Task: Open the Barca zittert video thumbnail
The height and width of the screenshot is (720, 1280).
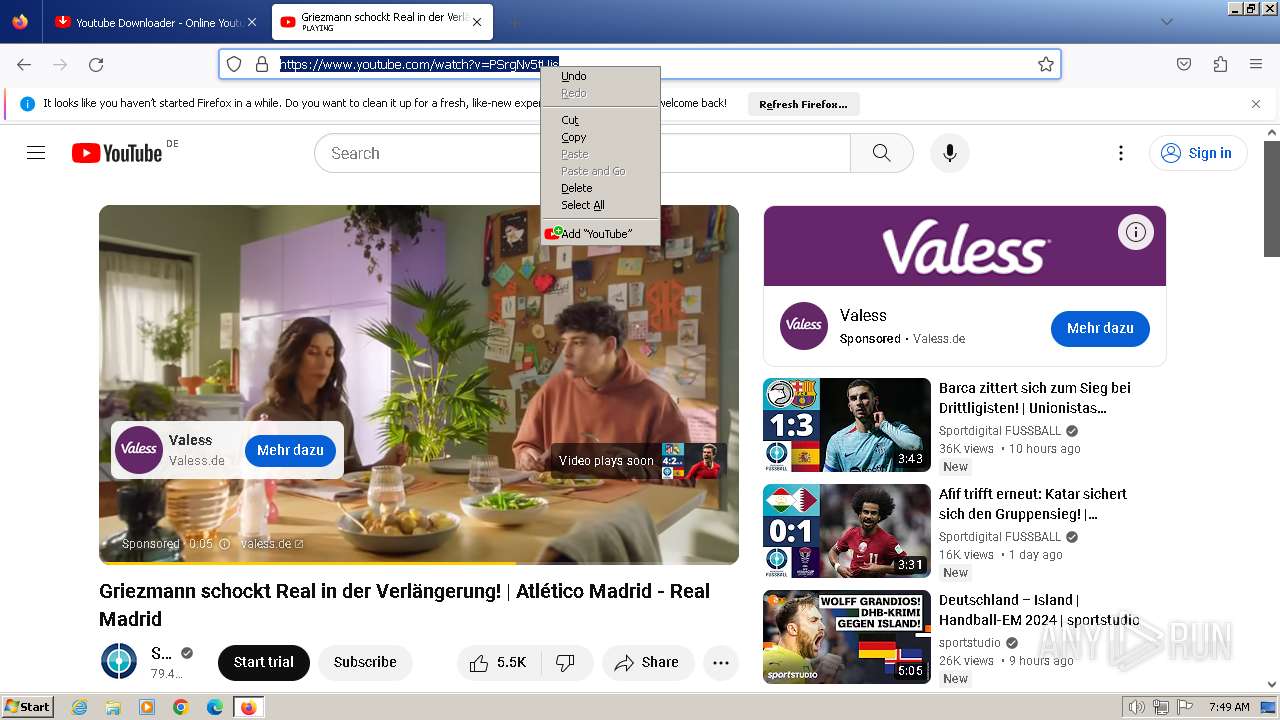Action: (847, 425)
